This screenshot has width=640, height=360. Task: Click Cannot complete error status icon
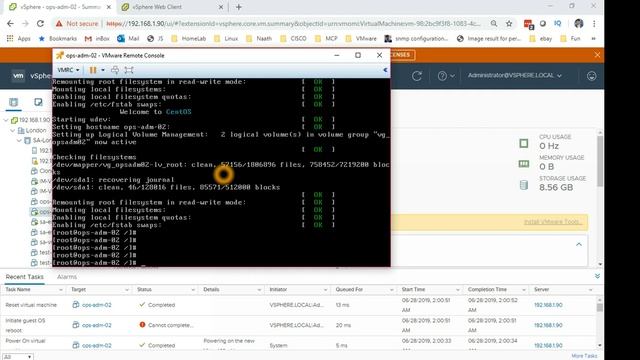pos(142,325)
